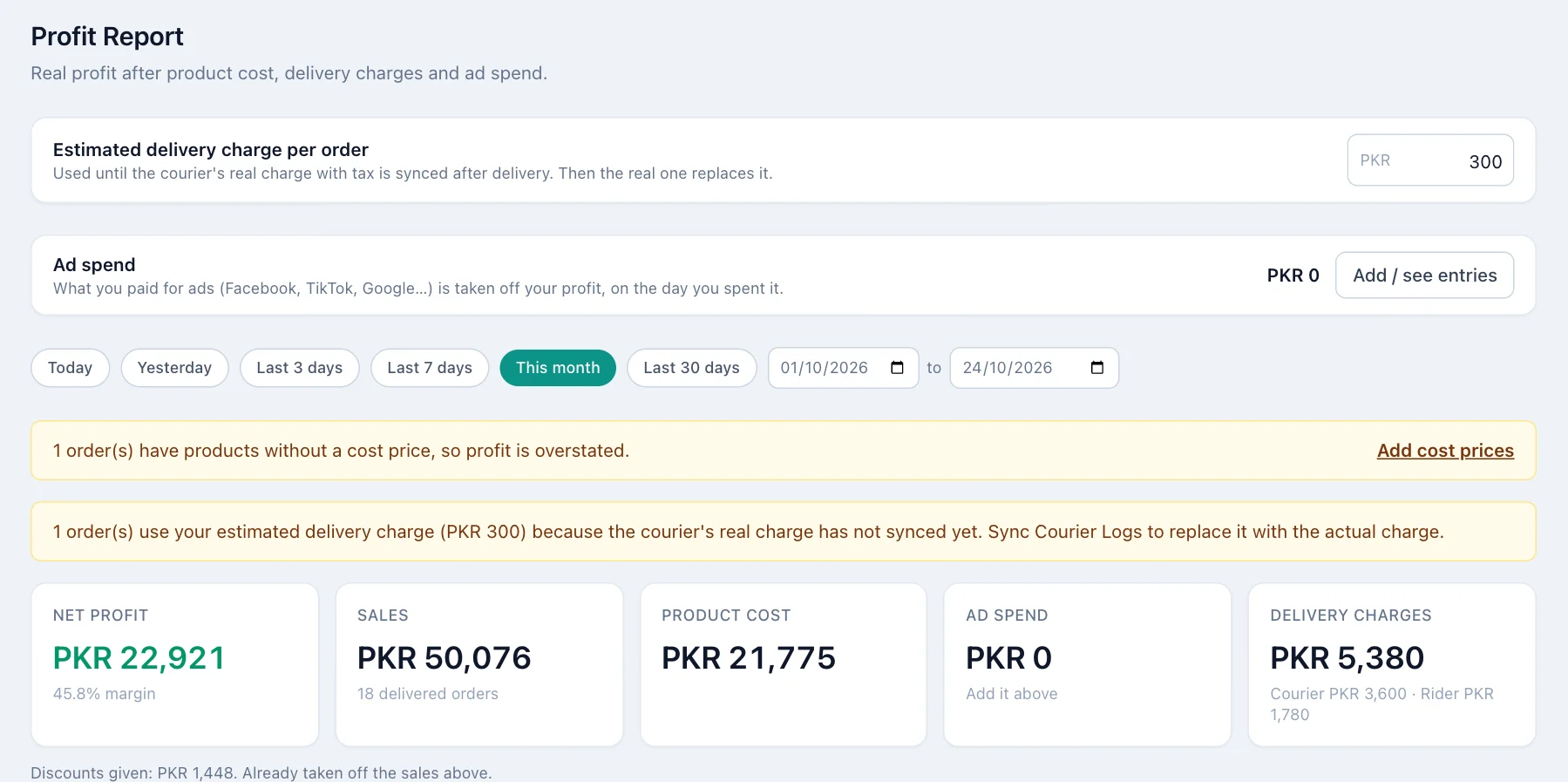The width and height of the screenshot is (1568, 782).
Task: Click the Profit Report heading
Action: (x=107, y=37)
